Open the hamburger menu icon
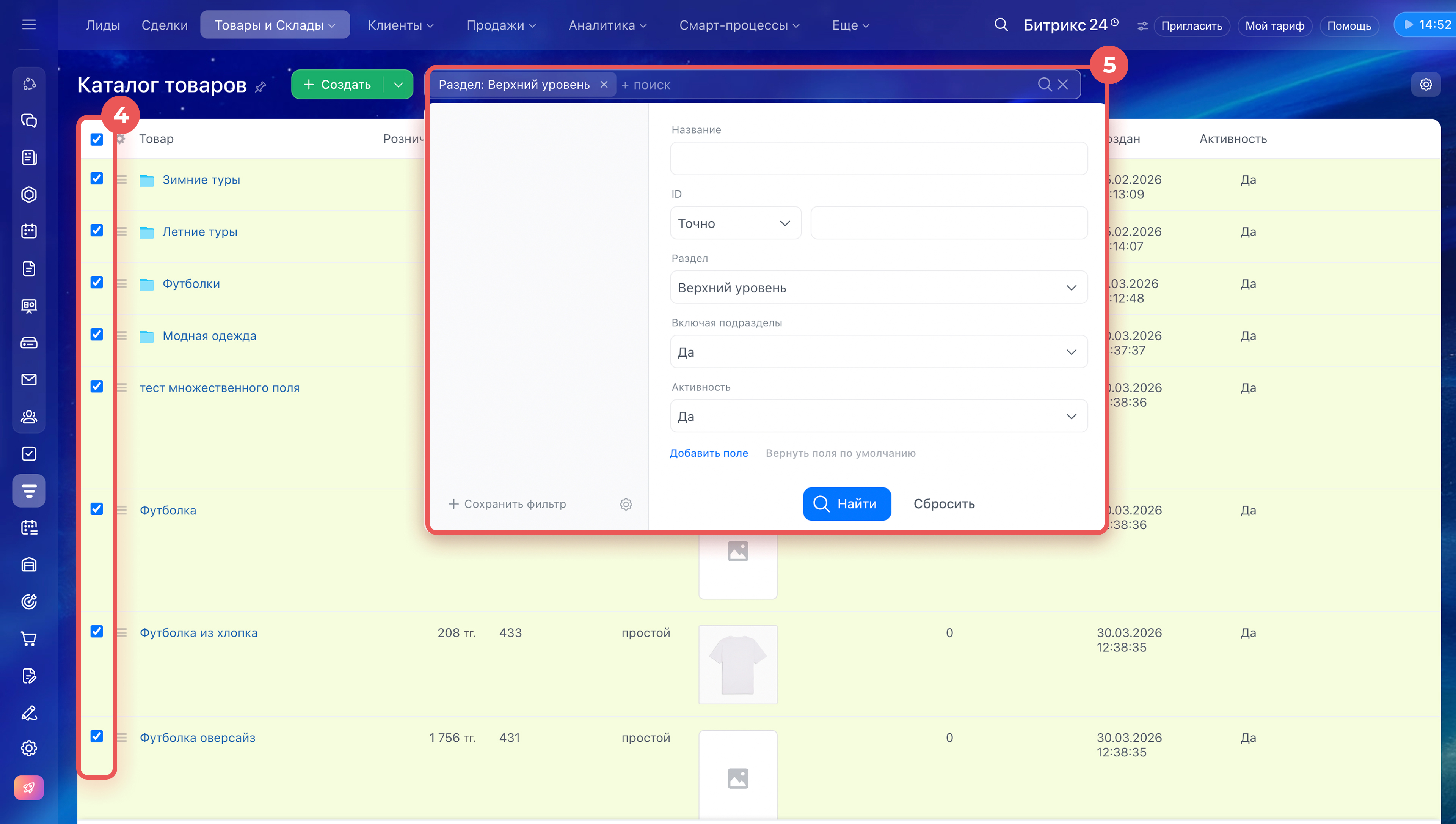 tap(29, 24)
